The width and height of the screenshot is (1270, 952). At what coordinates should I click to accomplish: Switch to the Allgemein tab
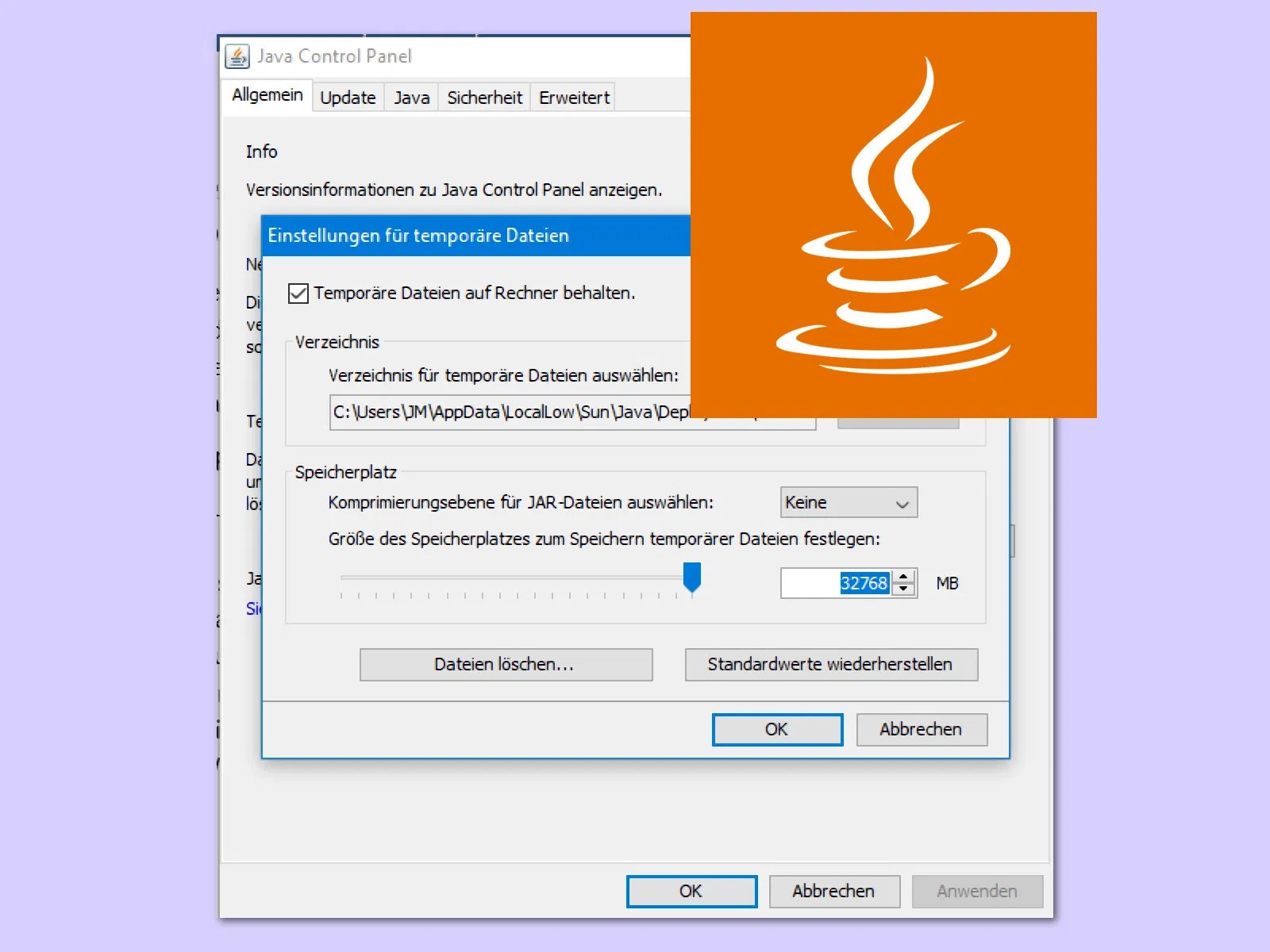point(267,95)
